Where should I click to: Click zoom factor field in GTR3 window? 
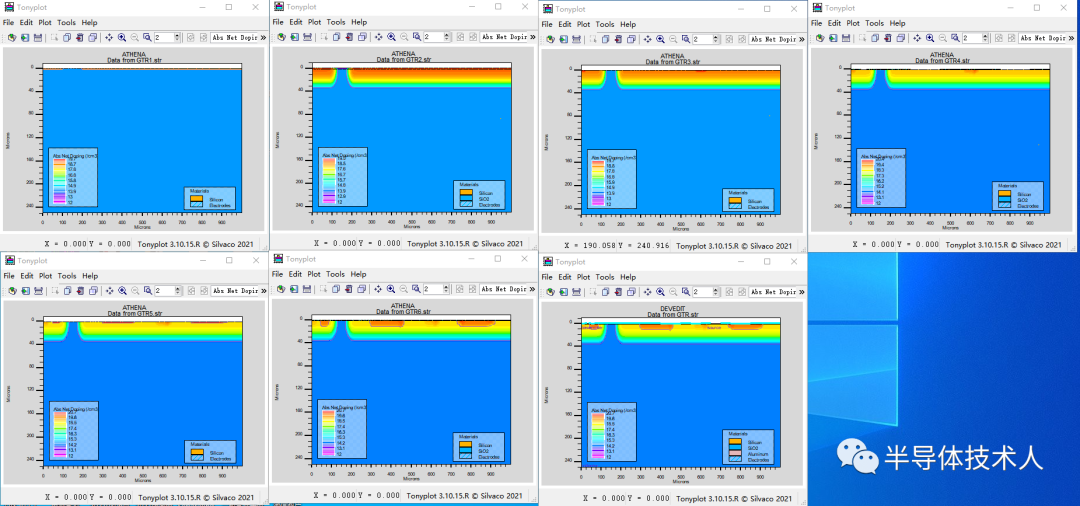pyautogui.click(x=702, y=39)
